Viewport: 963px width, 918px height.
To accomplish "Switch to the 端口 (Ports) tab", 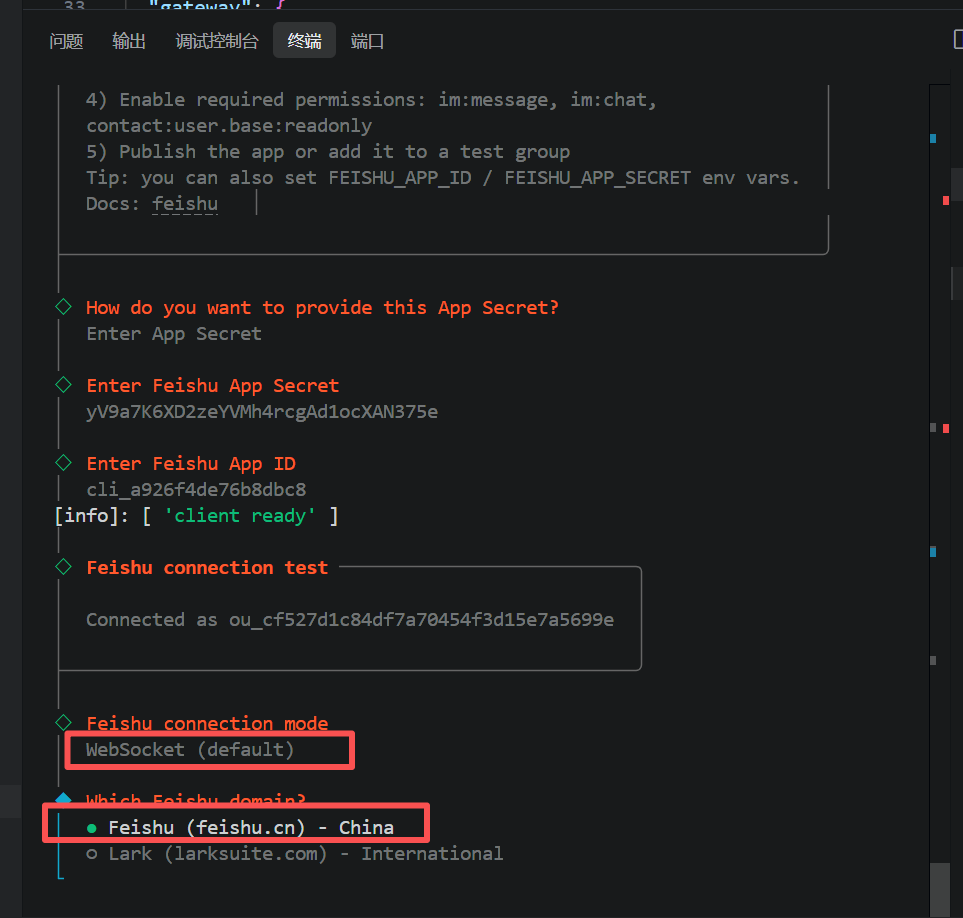I will pyautogui.click(x=367, y=41).
